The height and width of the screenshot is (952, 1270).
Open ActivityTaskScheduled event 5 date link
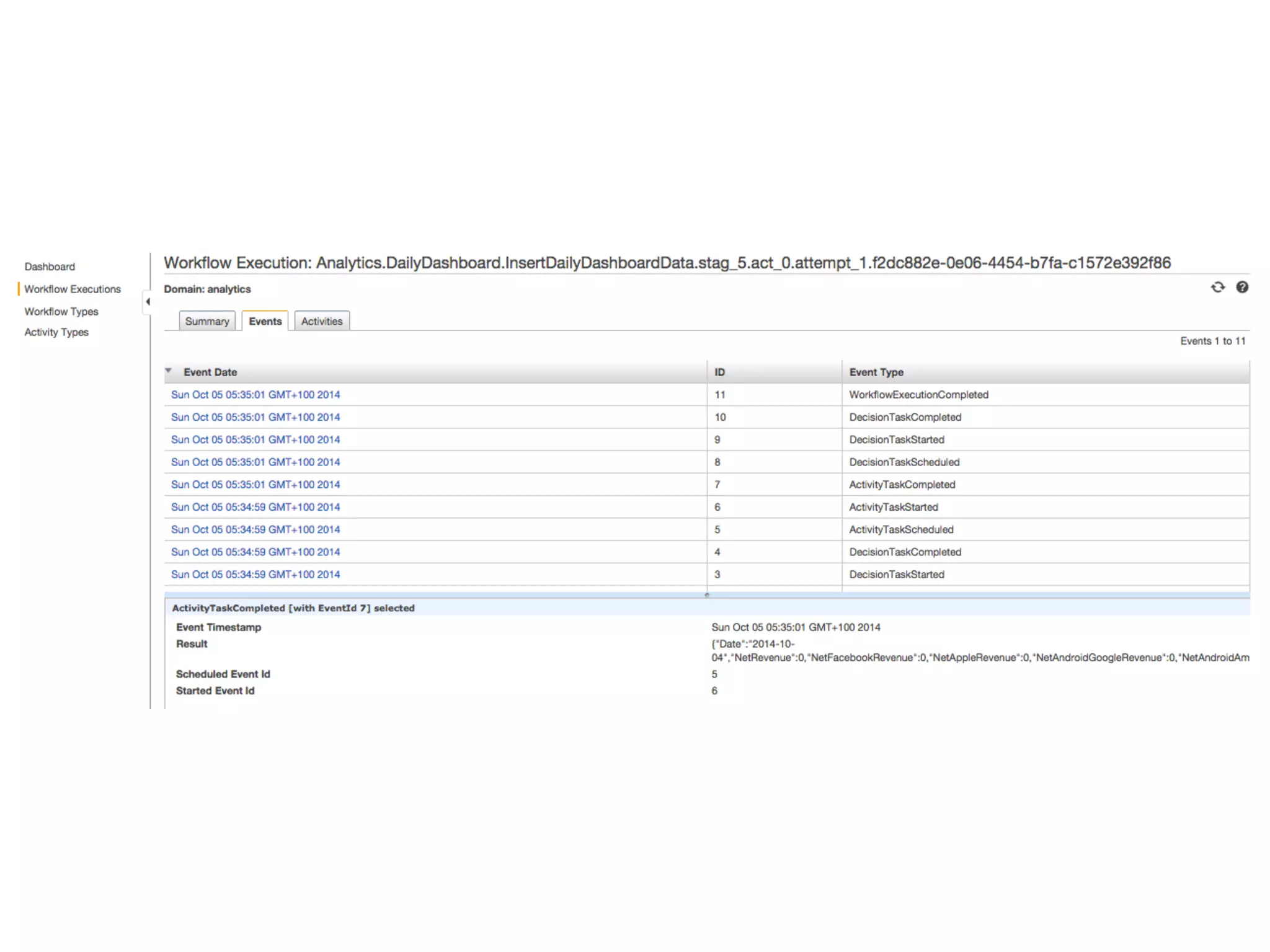click(255, 529)
